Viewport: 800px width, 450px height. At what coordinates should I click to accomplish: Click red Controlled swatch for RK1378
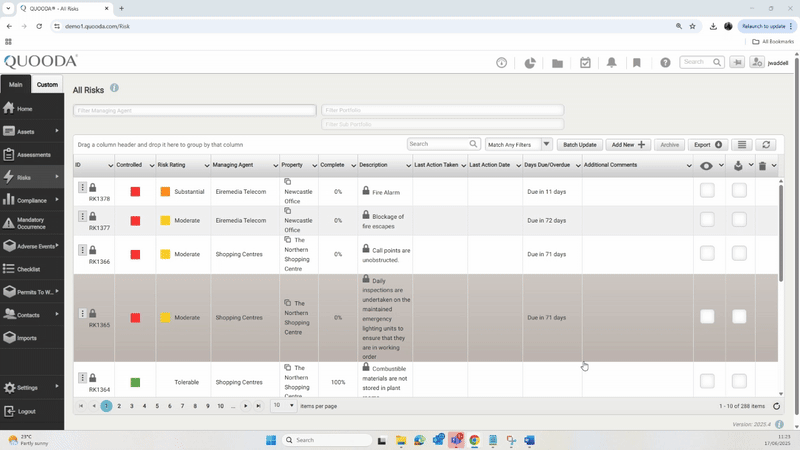[x=135, y=192]
